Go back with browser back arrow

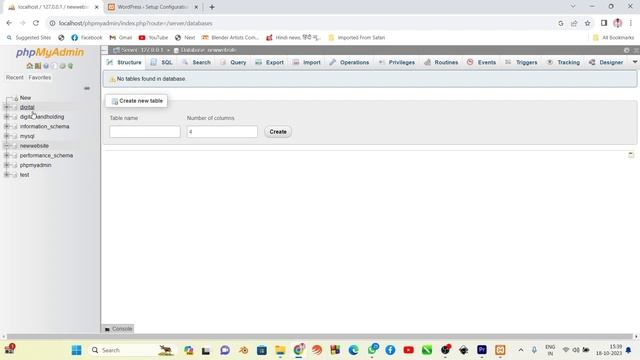coord(9,23)
